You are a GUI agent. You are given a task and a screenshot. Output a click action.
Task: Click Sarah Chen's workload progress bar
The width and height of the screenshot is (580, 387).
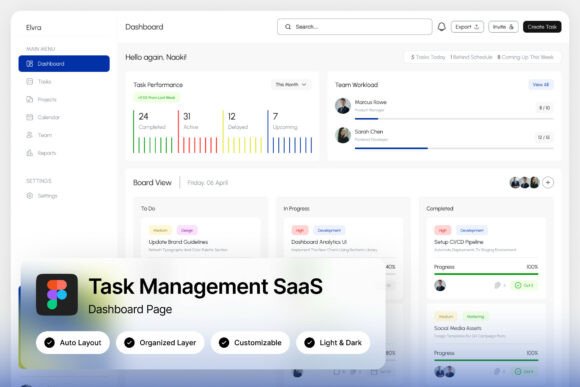pos(454,148)
